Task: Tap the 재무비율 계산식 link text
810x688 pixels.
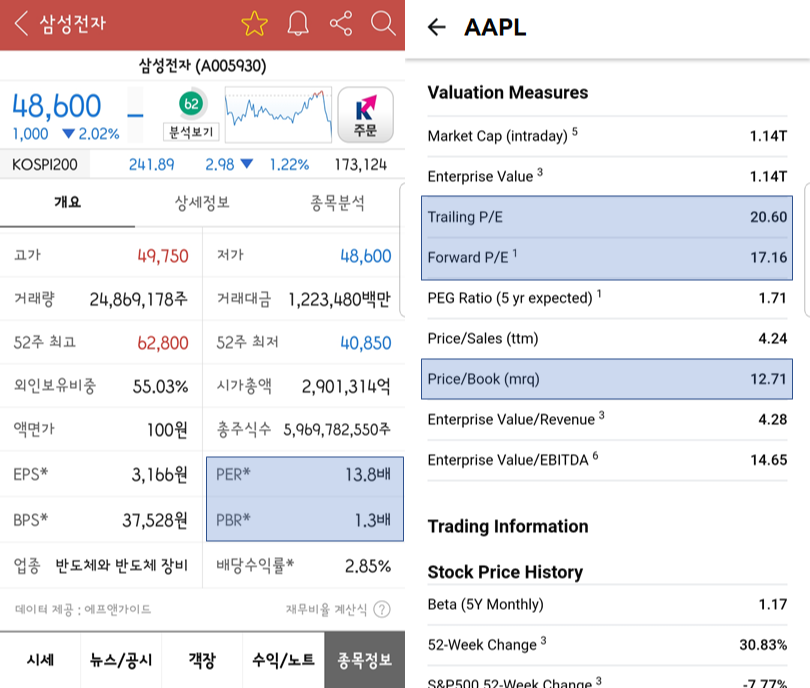Action: [x=326, y=609]
